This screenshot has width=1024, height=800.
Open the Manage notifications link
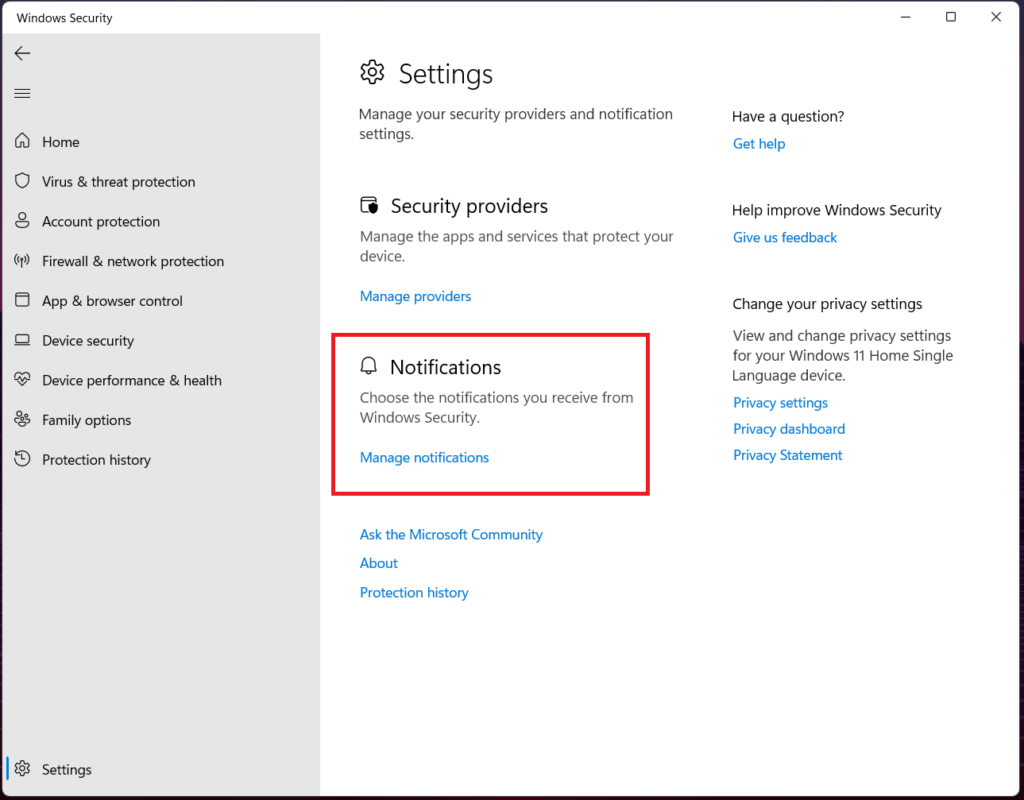[424, 457]
